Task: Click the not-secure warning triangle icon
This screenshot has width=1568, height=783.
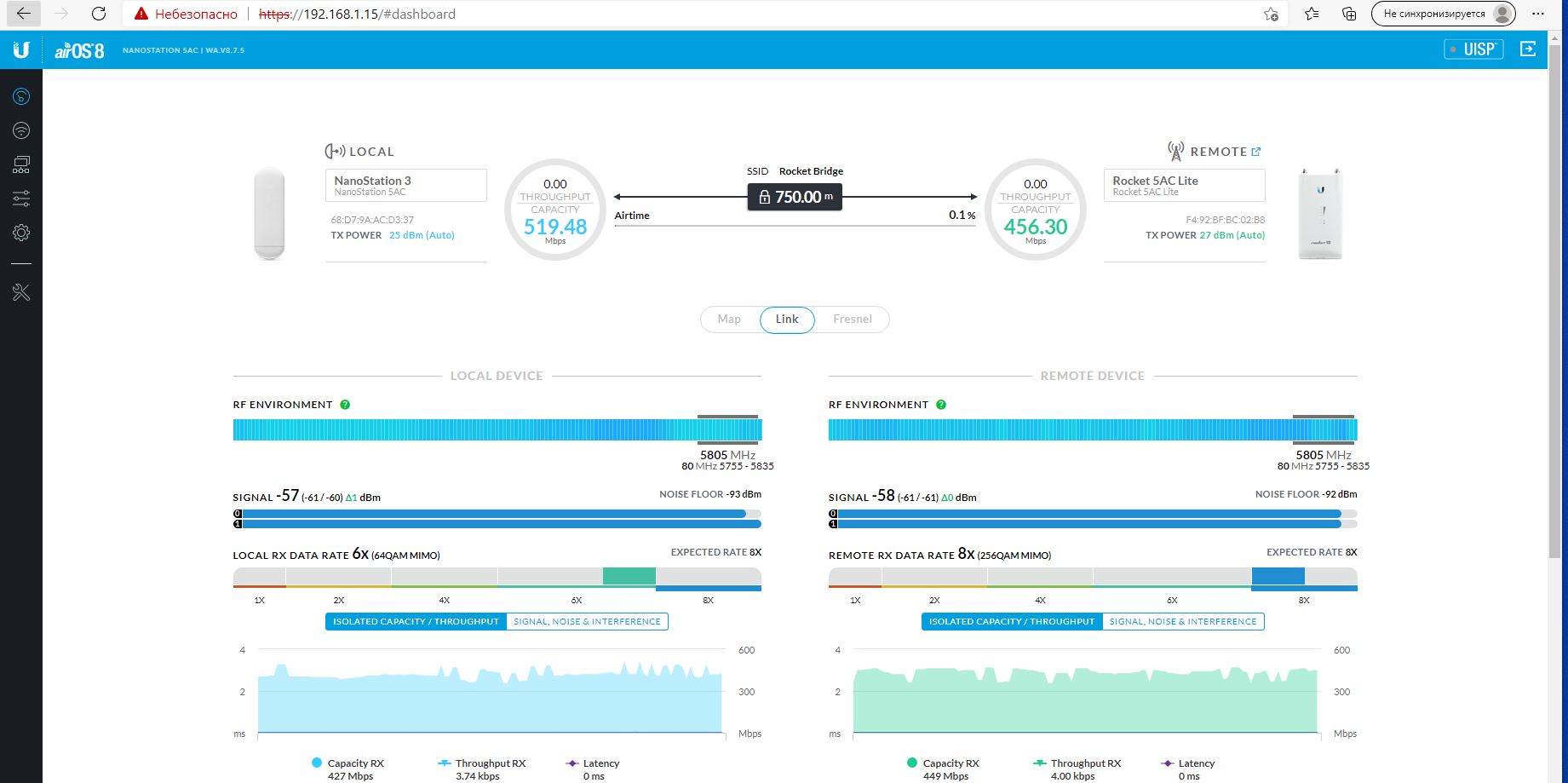Action: click(141, 14)
